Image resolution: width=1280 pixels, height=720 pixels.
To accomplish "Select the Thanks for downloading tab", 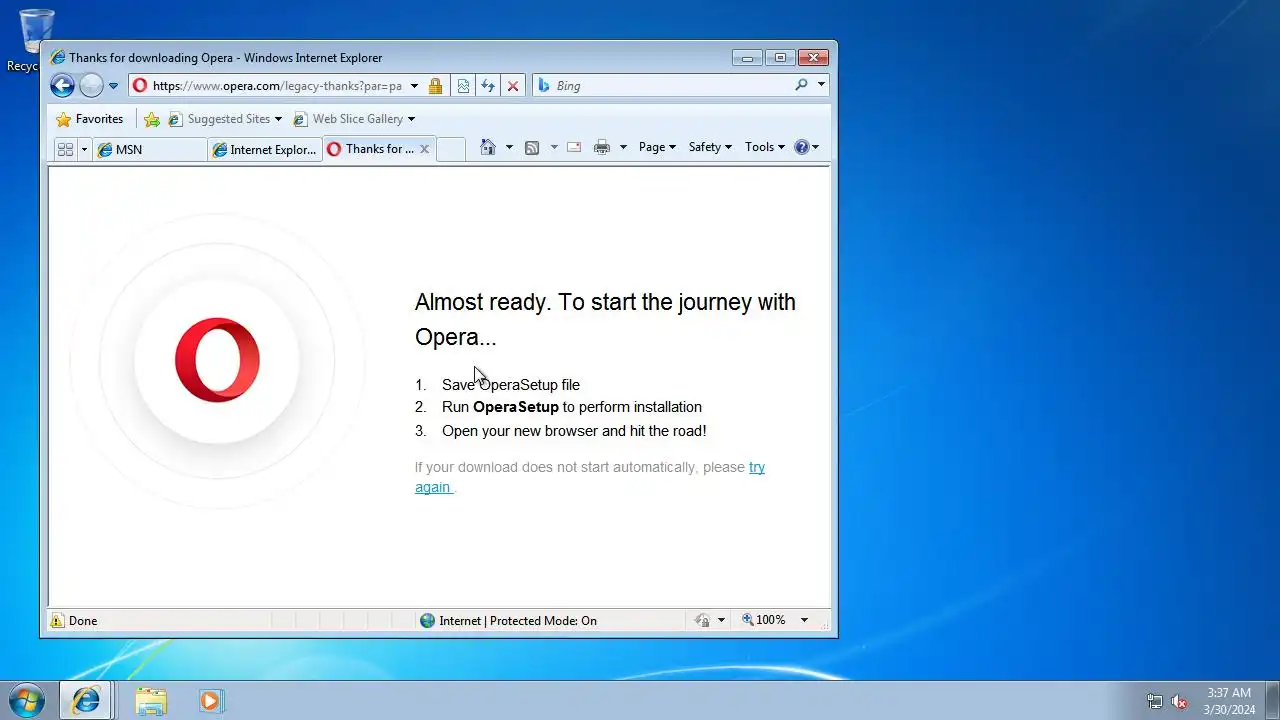I will [x=370, y=149].
